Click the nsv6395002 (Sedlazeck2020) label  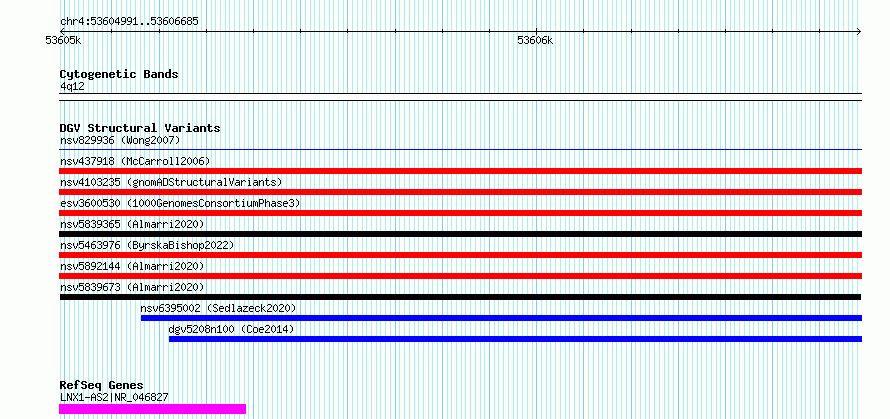coord(219,308)
